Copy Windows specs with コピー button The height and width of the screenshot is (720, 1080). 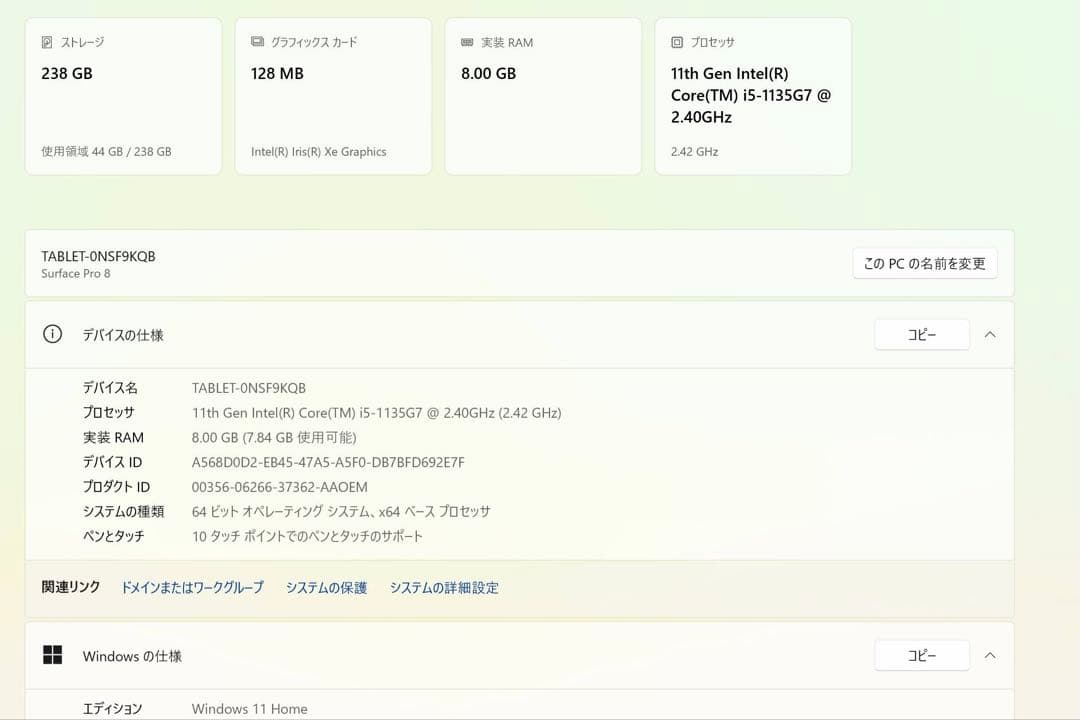(x=921, y=655)
